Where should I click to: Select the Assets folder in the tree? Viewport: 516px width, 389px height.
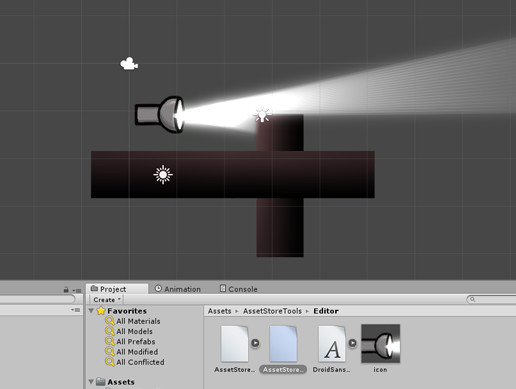click(x=121, y=382)
